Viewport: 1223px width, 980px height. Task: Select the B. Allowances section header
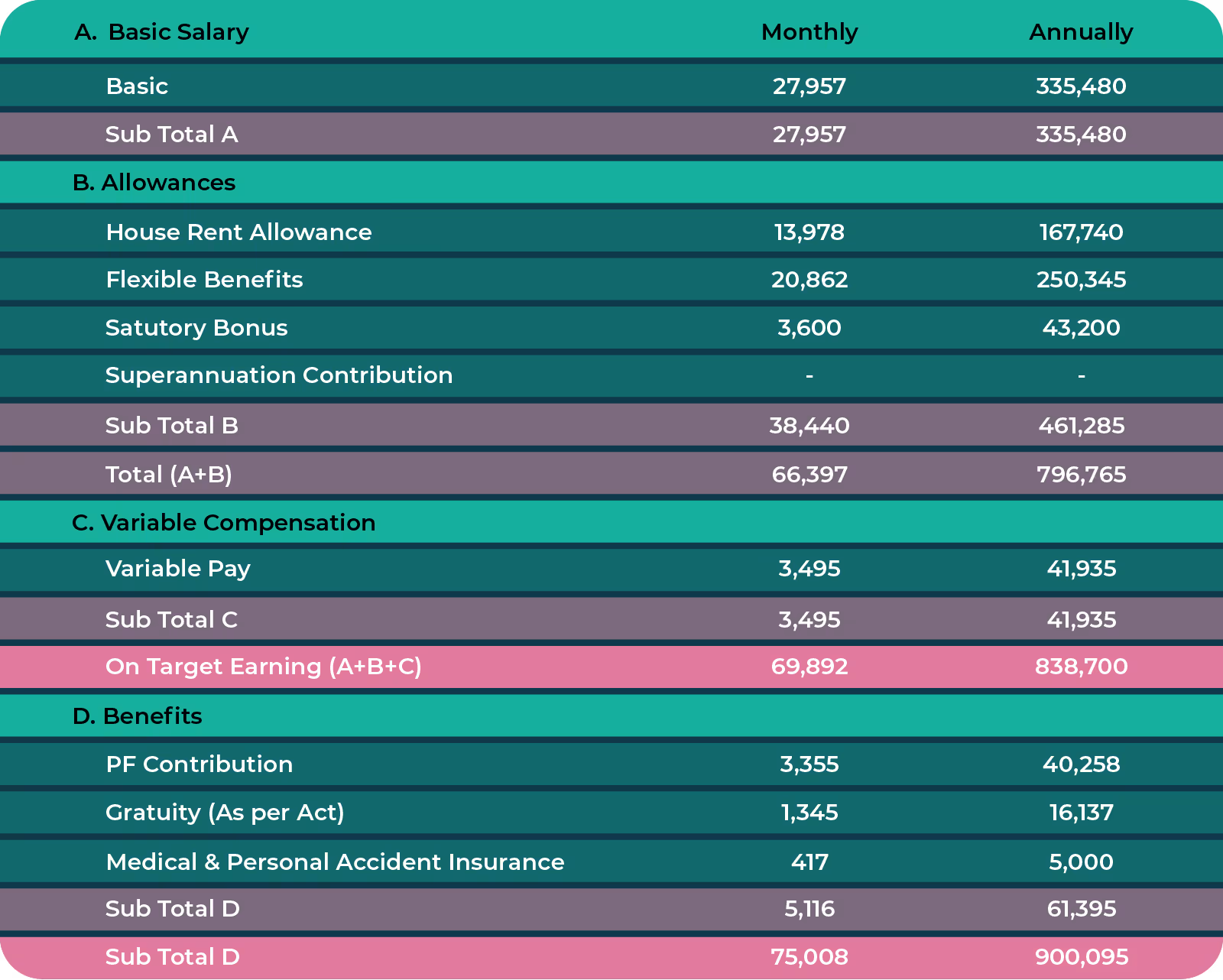[154, 182]
